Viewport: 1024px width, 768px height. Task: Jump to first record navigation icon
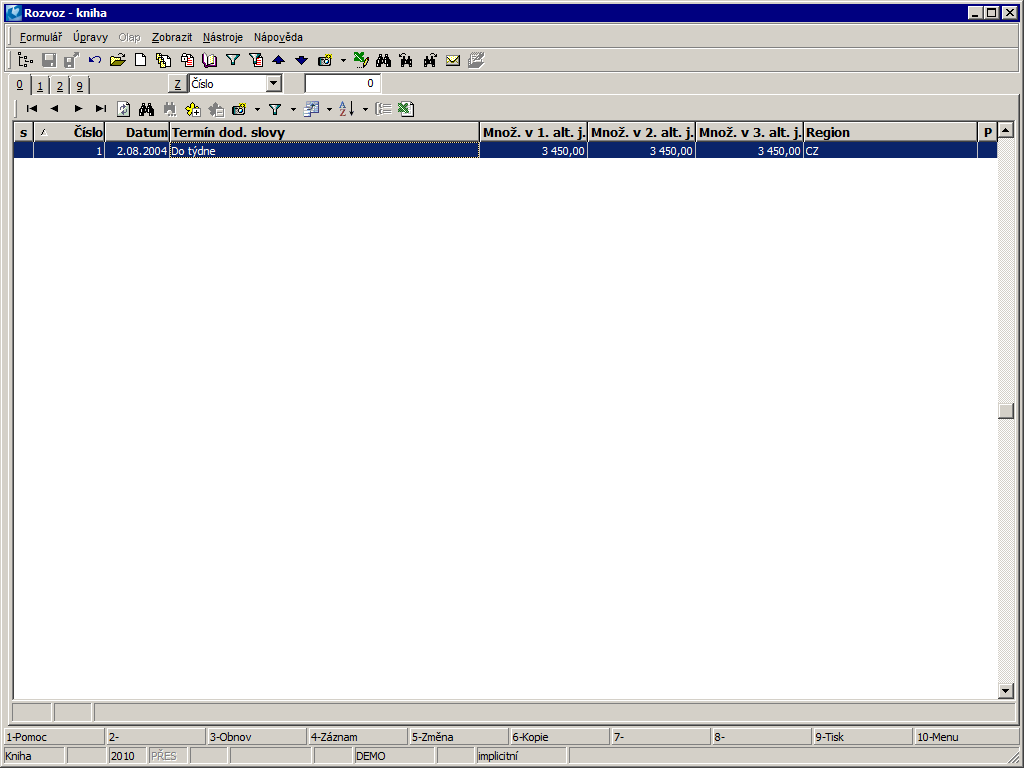tap(32, 108)
